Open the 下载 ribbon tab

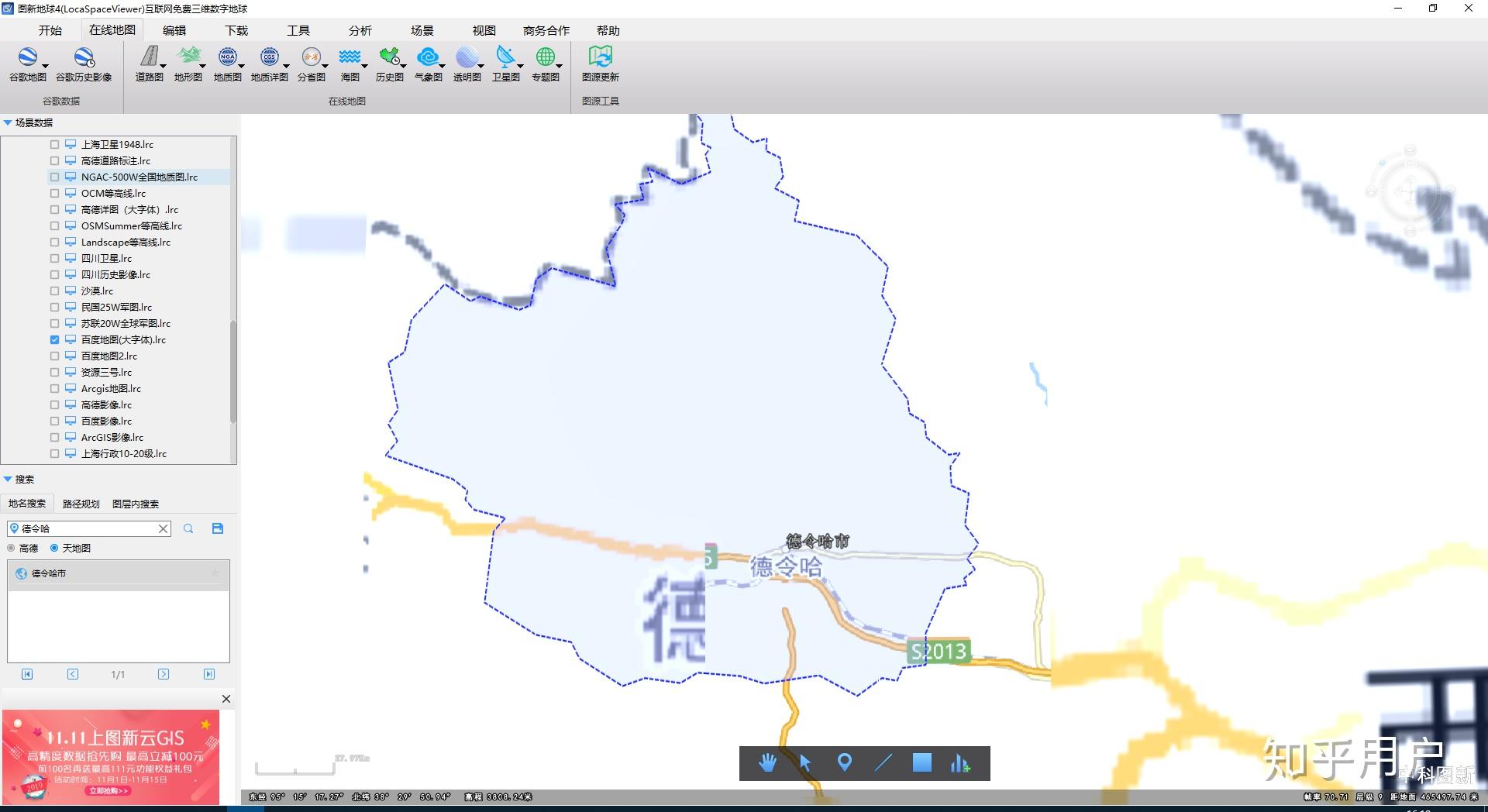pos(236,30)
